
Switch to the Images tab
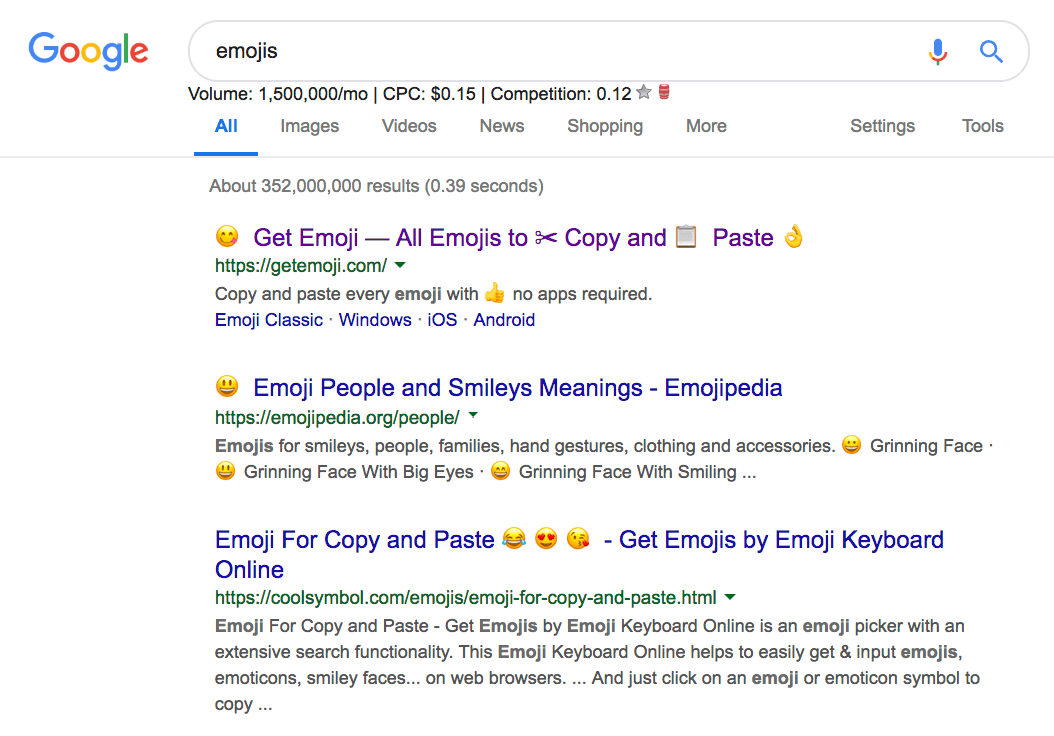tap(309, 126)
